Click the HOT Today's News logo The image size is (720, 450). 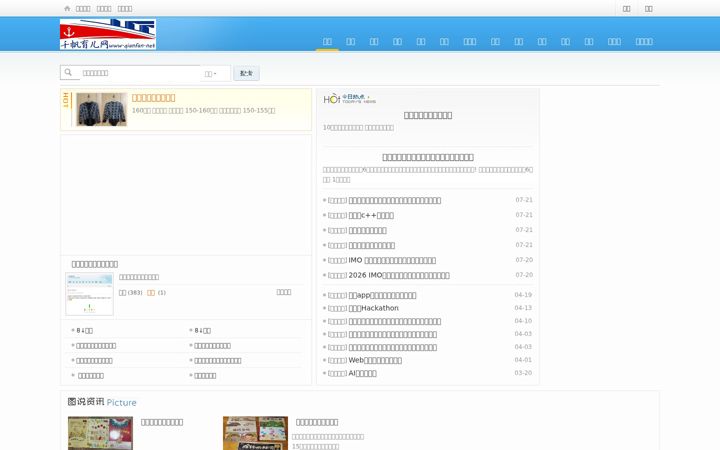[349, 99]
